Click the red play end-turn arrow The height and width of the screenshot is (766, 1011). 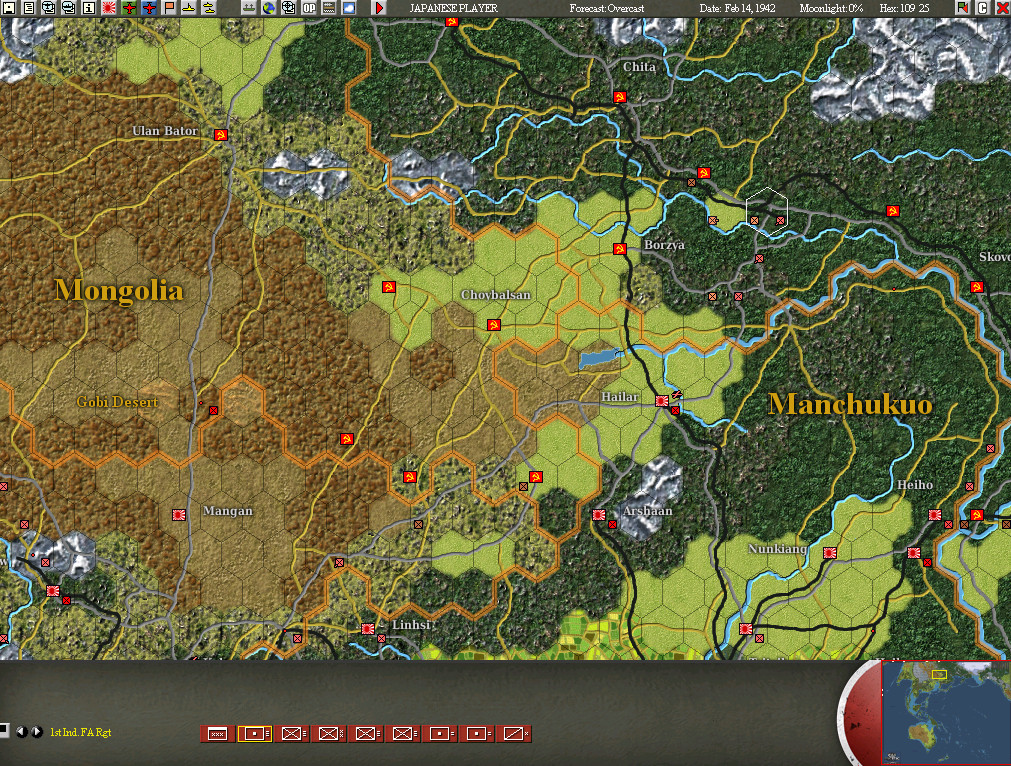click(380, 8)
